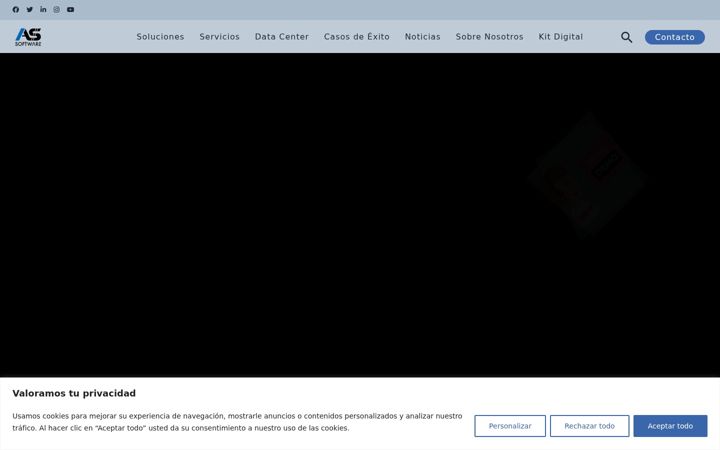Open the LinkedIn social icon
The image size is (720, 450).
(43, 9)
